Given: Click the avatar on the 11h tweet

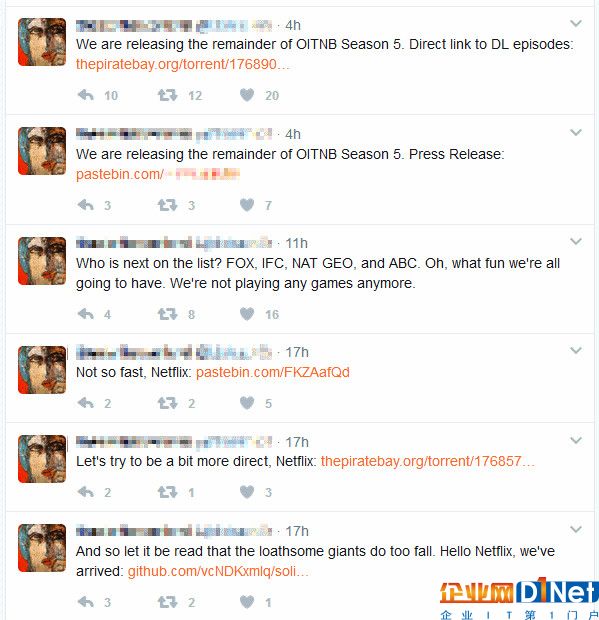Looking at the screenshot, I should (42, 261).
